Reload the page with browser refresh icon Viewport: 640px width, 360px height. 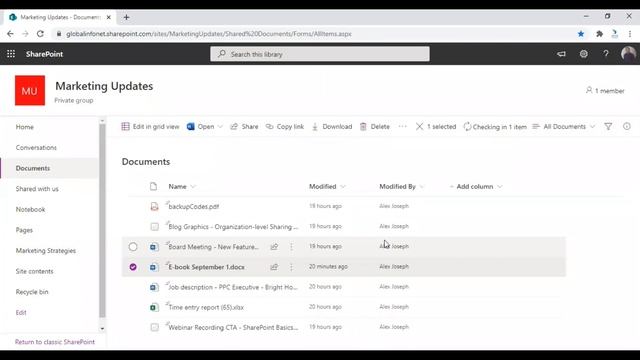[40, 34]
